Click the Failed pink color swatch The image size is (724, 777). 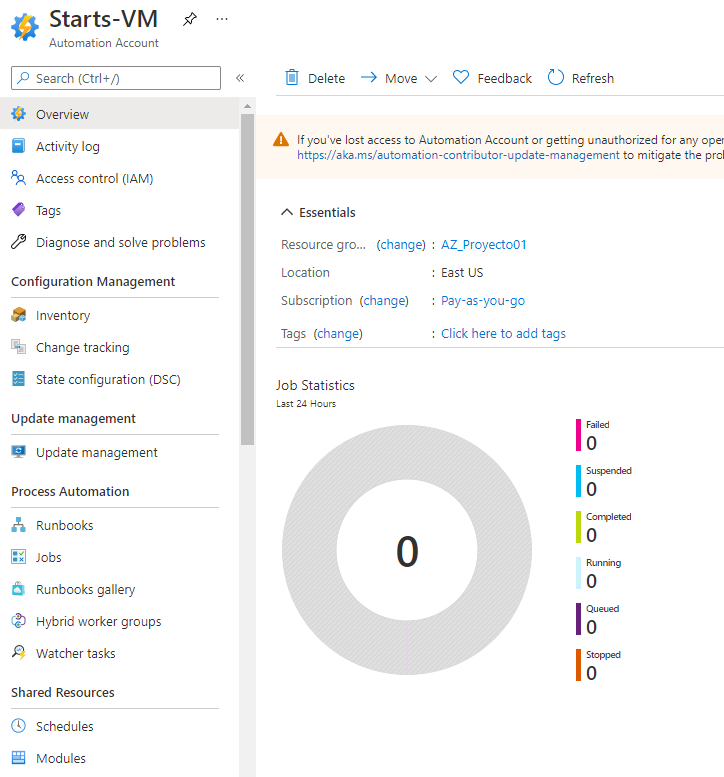[578, 435]
